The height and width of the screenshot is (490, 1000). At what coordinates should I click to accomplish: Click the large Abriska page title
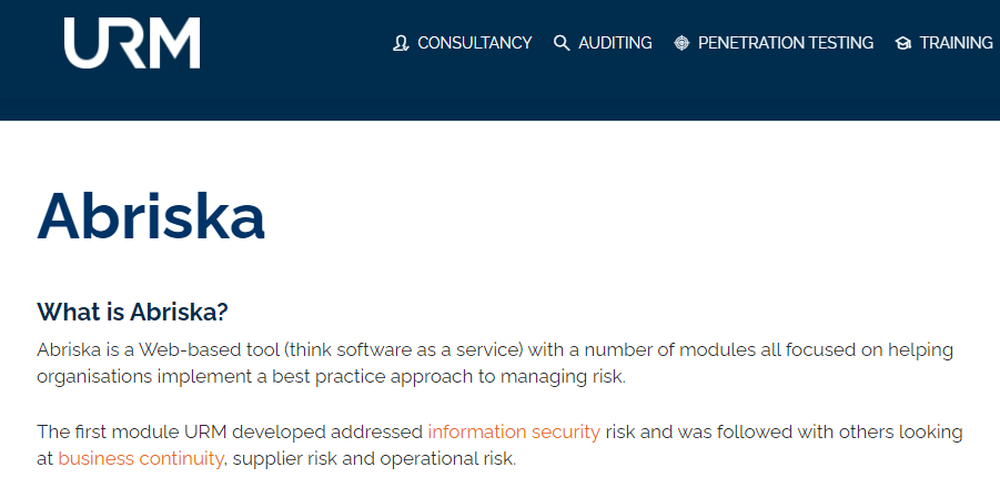[x=151, y=217]
